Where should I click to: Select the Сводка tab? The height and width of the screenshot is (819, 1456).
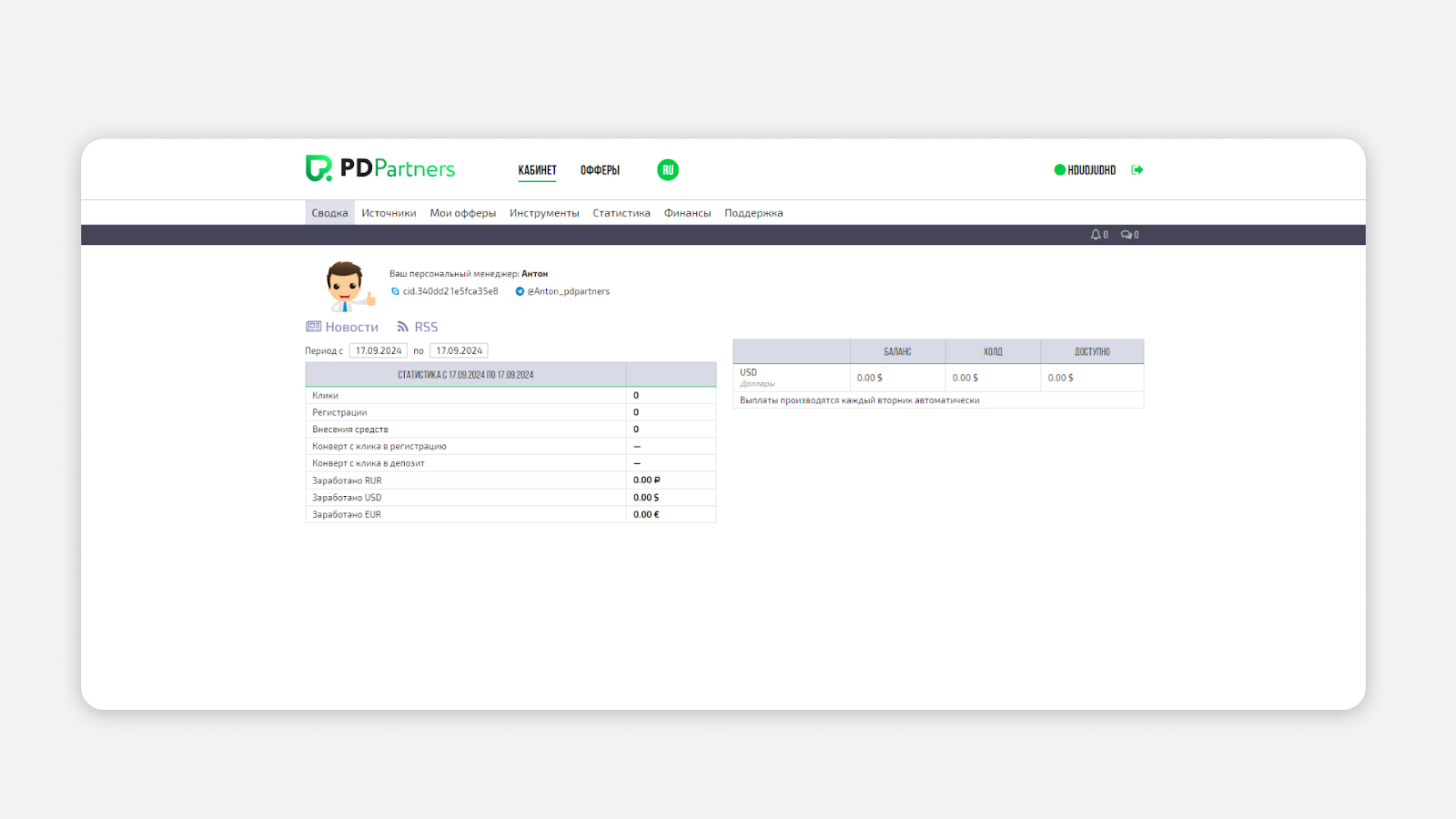329,213
